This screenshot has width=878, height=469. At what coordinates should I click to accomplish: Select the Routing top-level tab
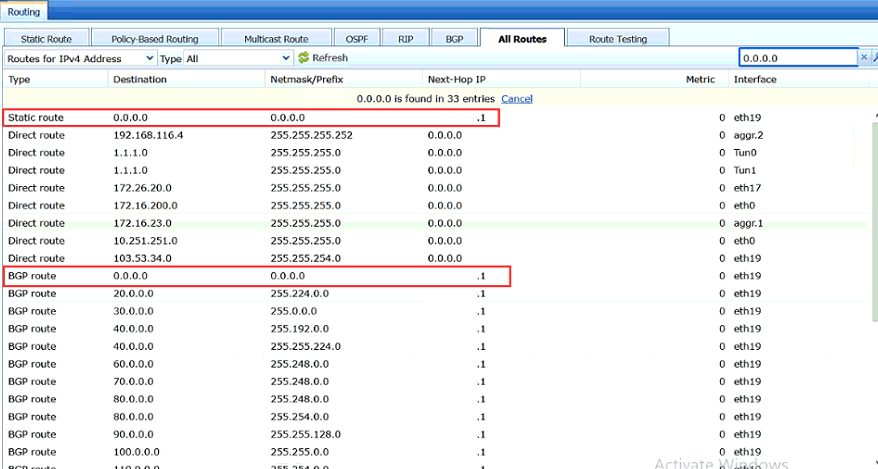[x=24, y=12]
